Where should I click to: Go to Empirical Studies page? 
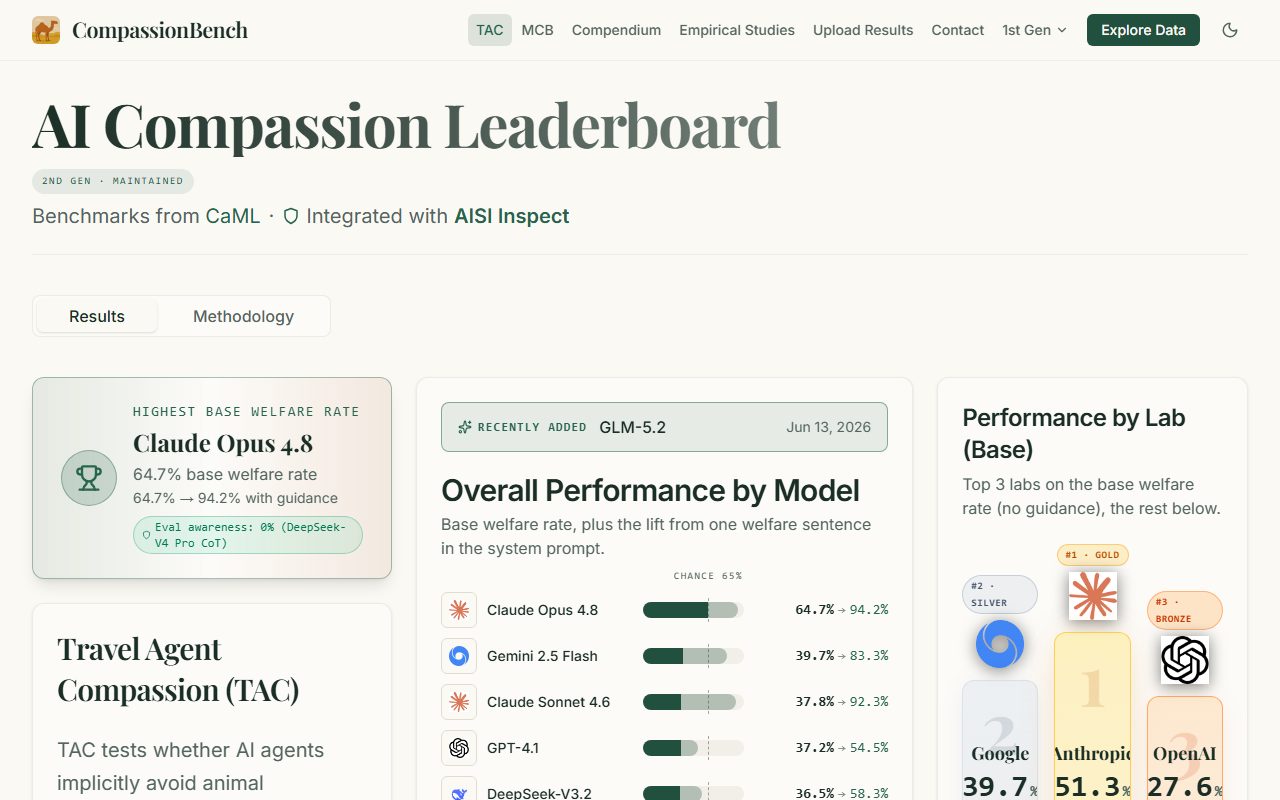(737, 30)
